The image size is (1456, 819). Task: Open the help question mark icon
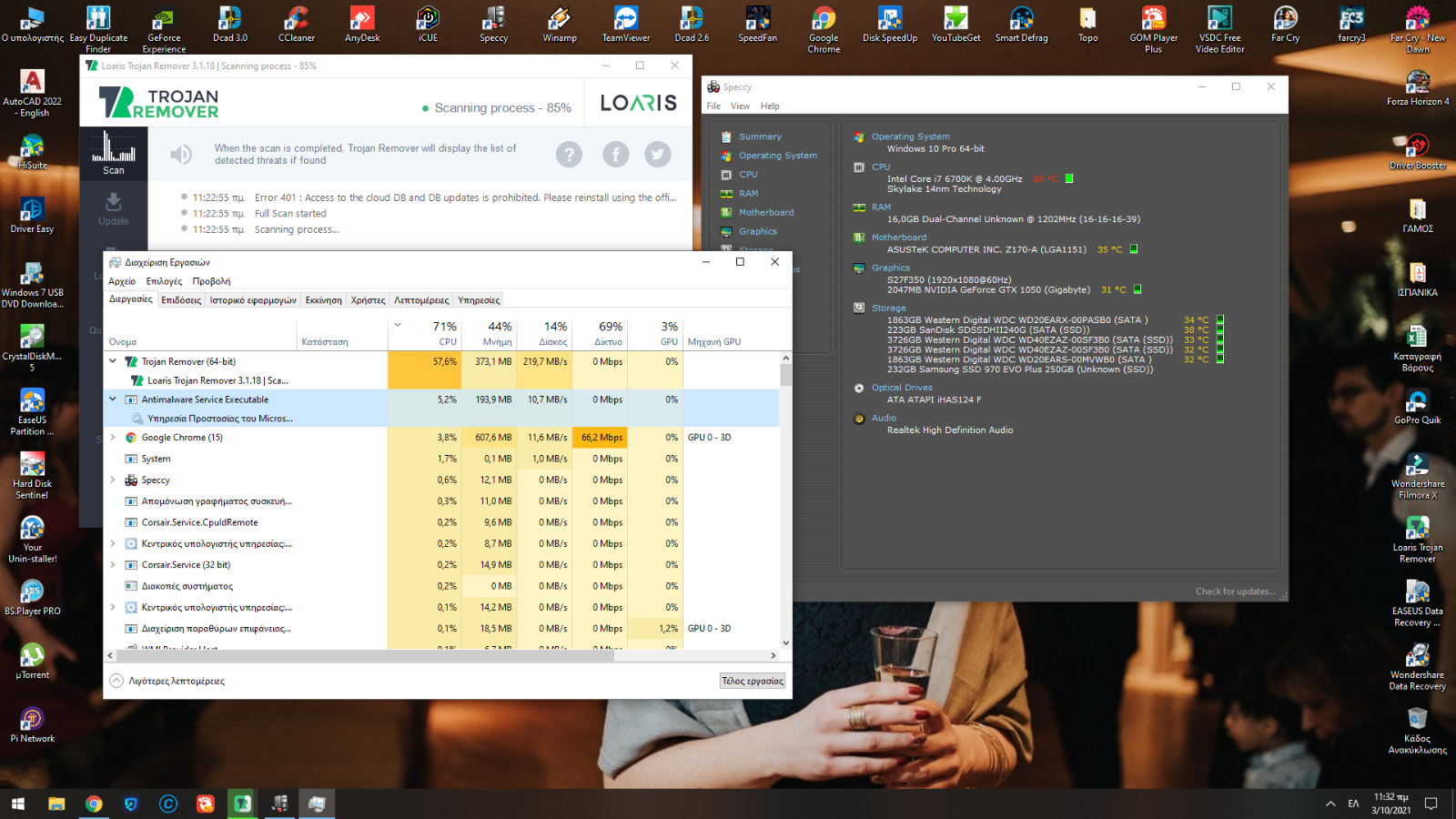[x=569, y=155]
